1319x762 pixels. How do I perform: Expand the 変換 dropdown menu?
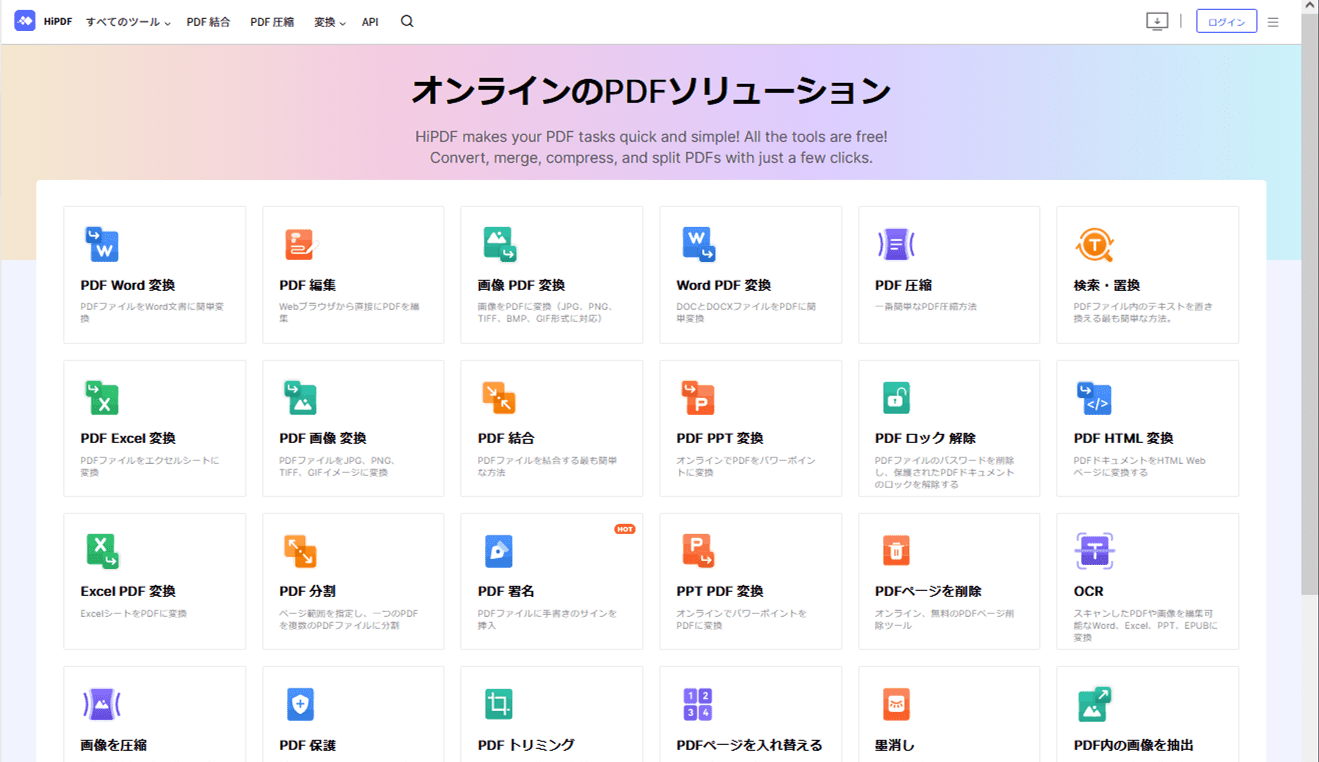[x=330, y=22]
